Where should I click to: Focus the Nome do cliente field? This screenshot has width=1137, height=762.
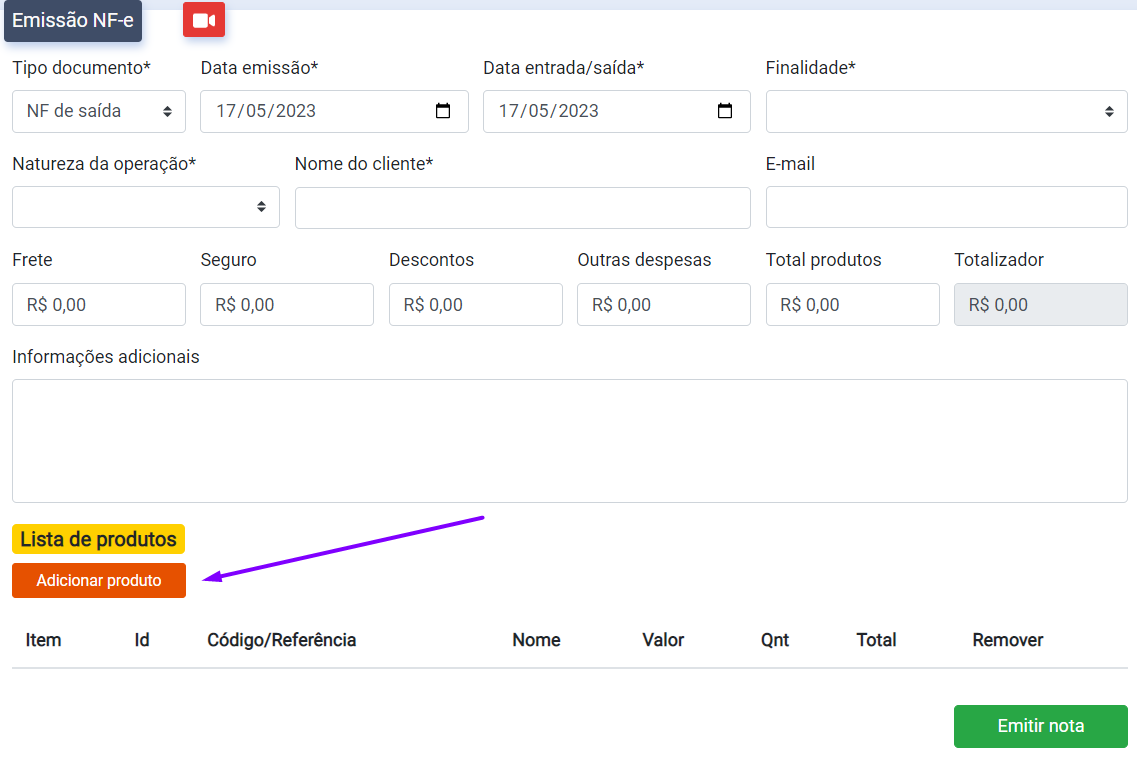(x=522, y=207)
